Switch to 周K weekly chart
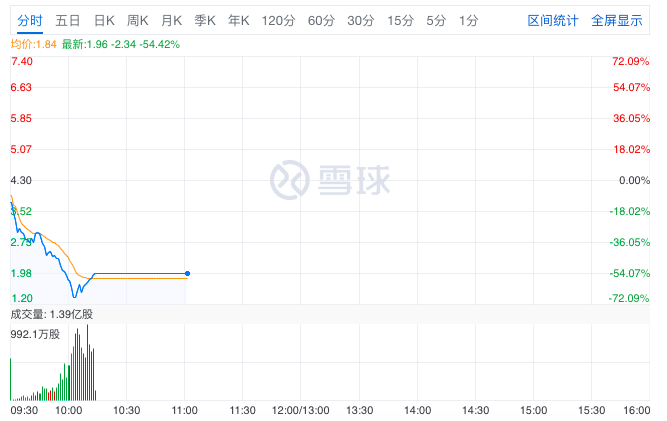 click(138, 20)
